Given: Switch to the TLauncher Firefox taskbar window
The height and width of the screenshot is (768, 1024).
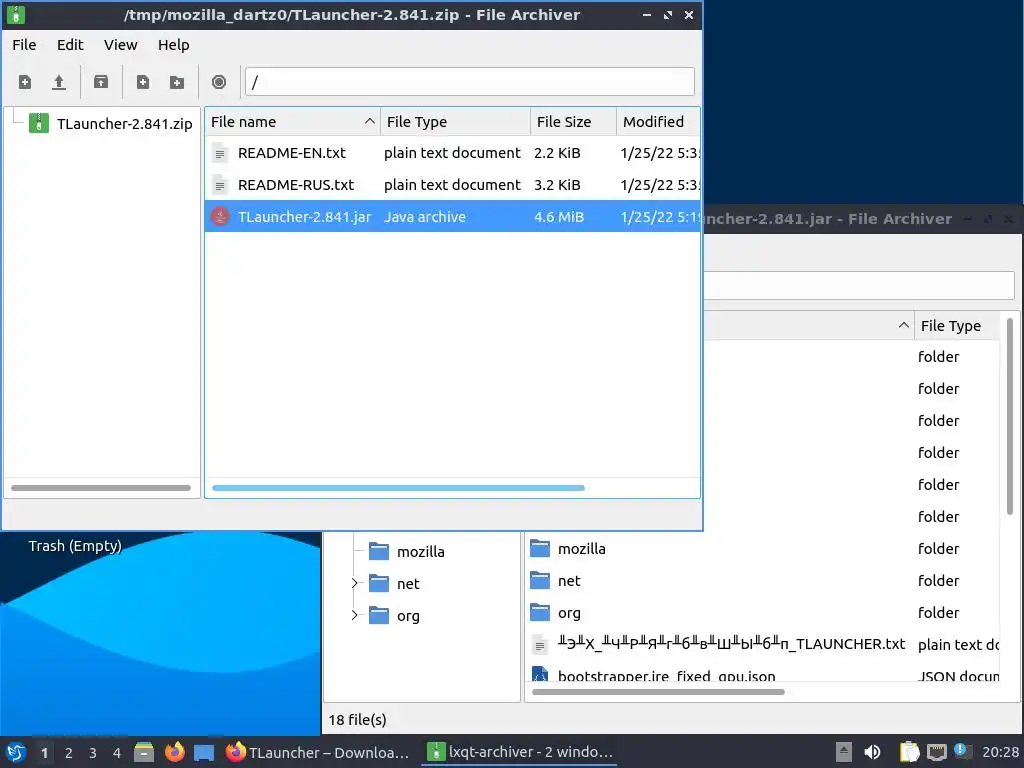Looking at the screenshot, I should tap(319, 752).
